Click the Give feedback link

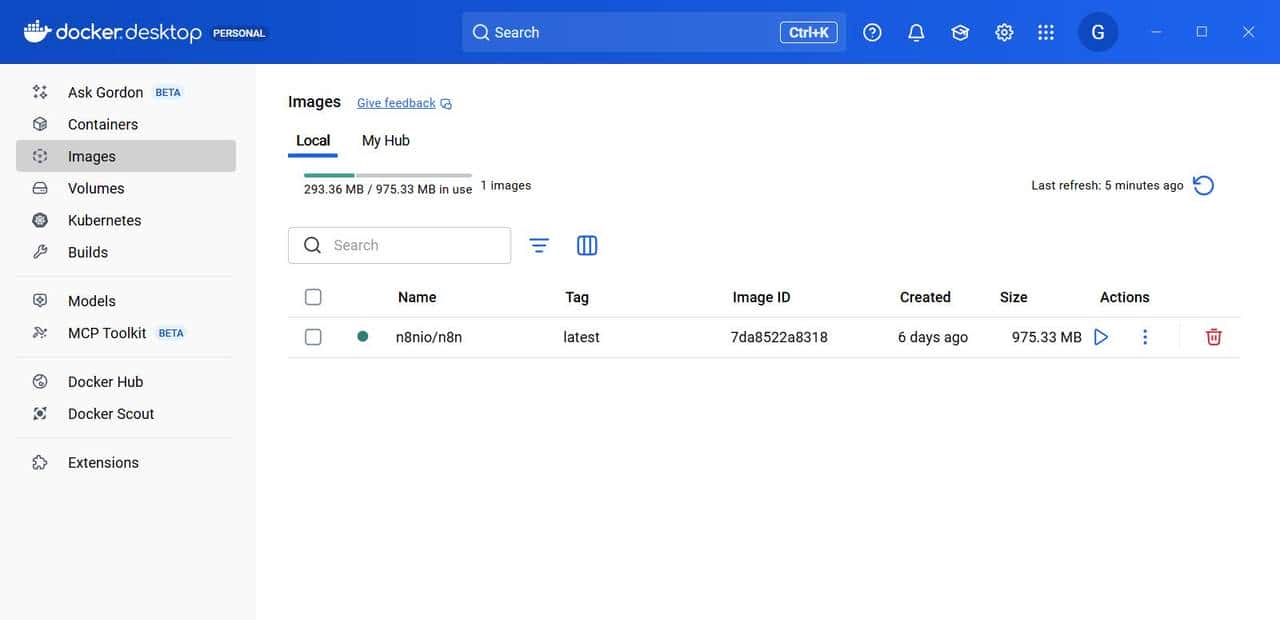point(396,103)
